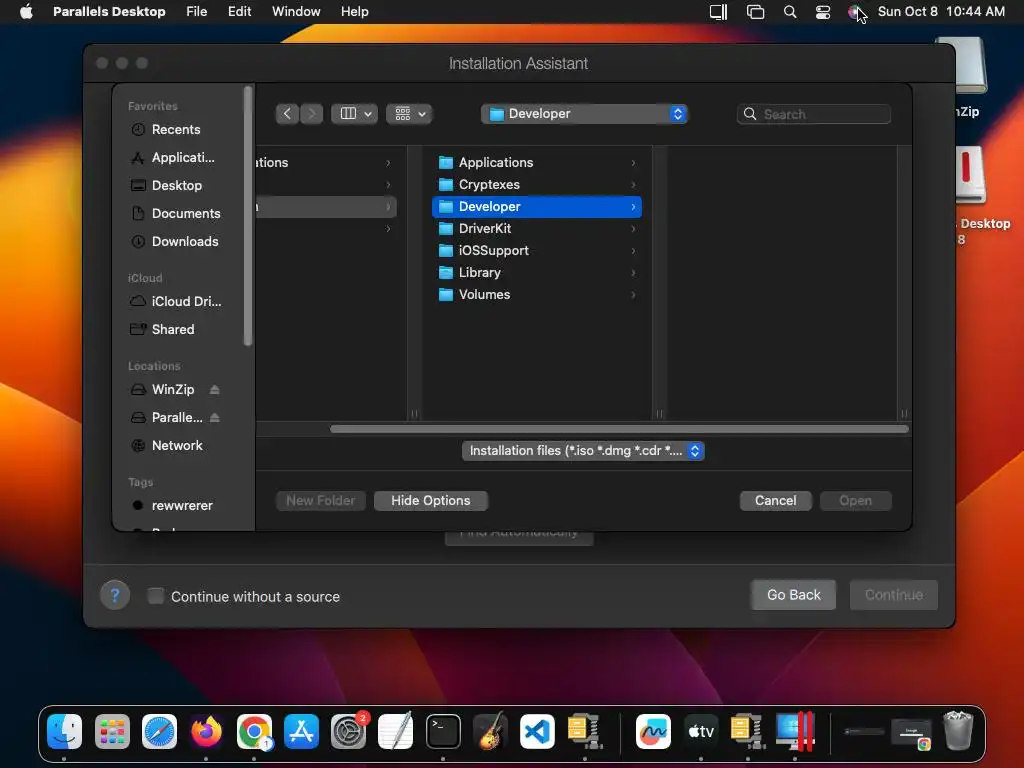
Task: Open the Apple menu
Action: (26, 12)
